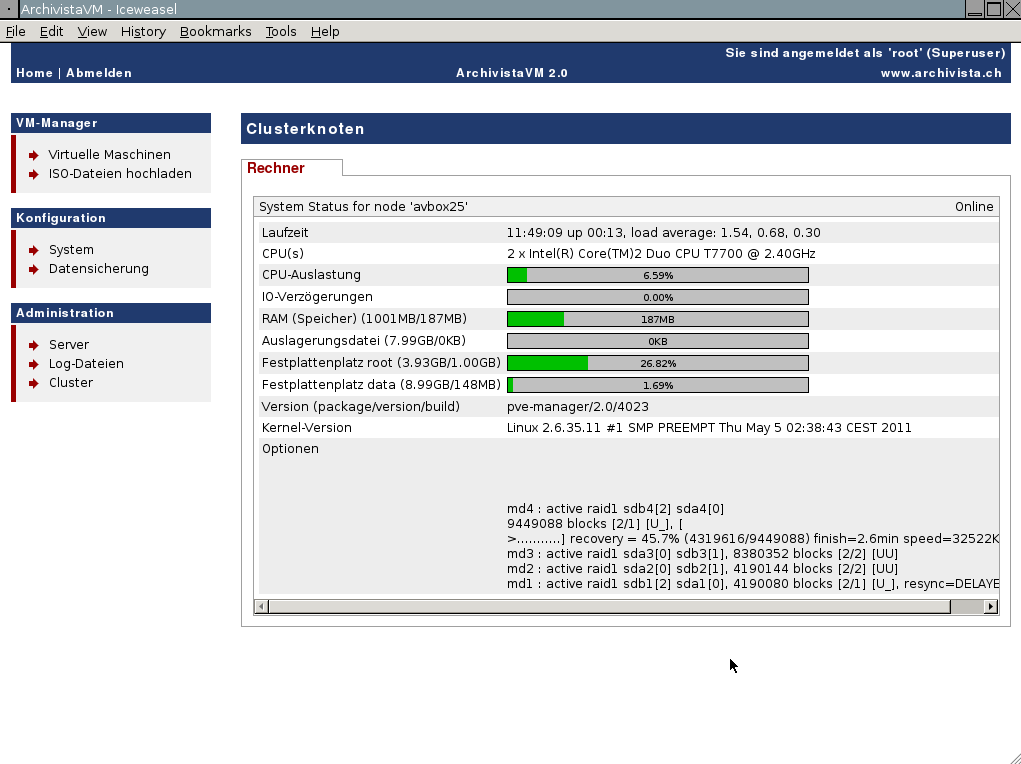Click the arrow icon beside ISO-Dateien hochladen

click(34, 174)
